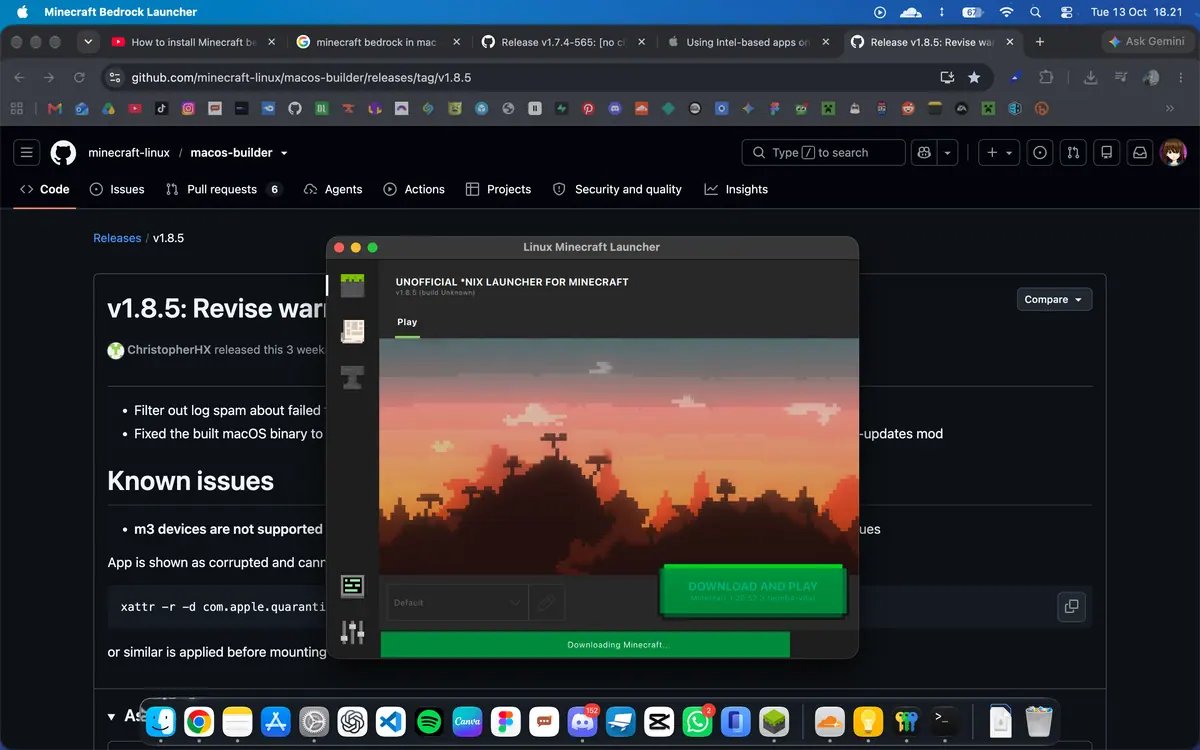Open launcher settings sliders icon
The width and height of the screenshot is (1200, 750).
[x=352, y=632]
